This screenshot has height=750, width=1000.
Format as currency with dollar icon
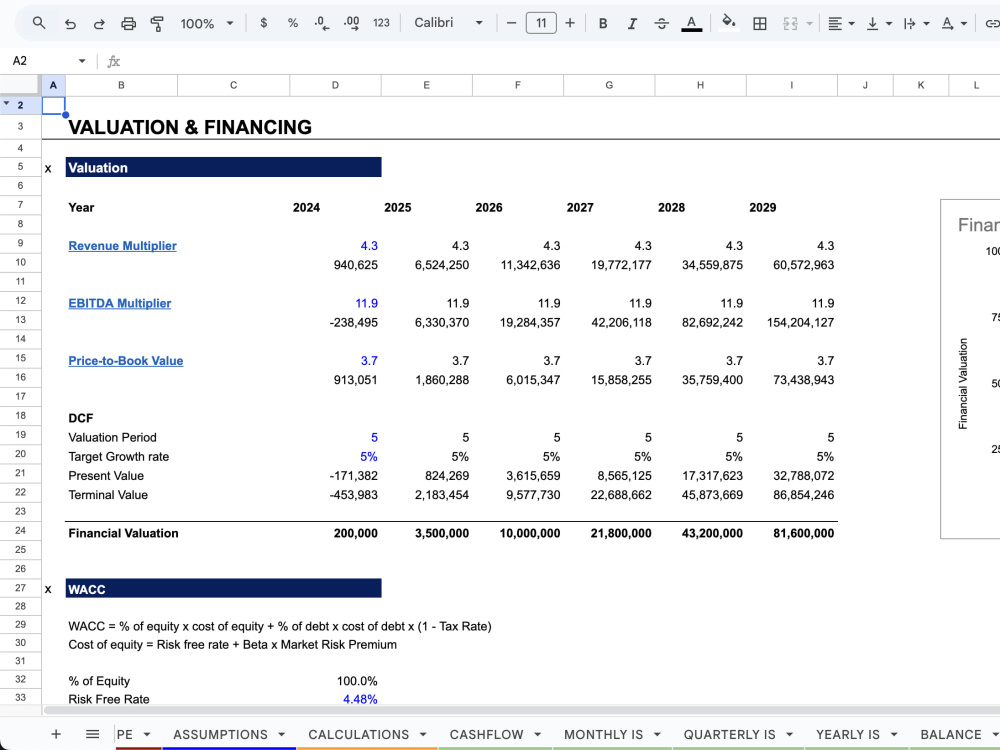pyautogui.click(x=263, y=23)
